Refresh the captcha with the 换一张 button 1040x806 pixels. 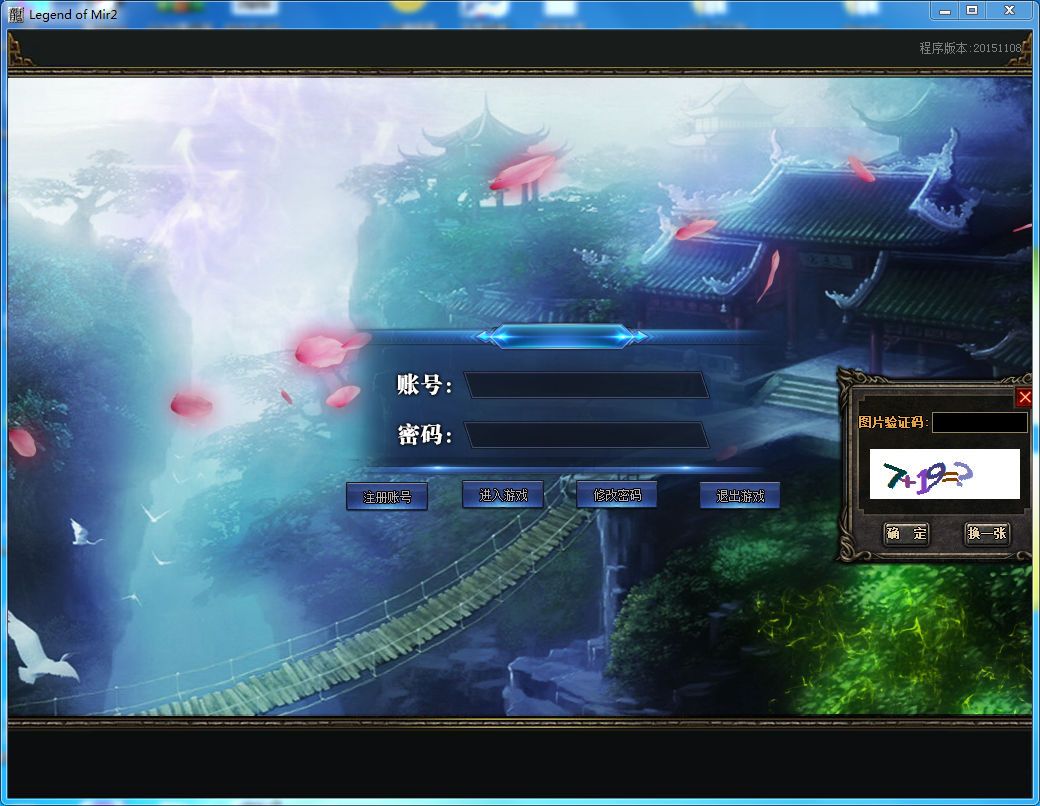[987, 533]
